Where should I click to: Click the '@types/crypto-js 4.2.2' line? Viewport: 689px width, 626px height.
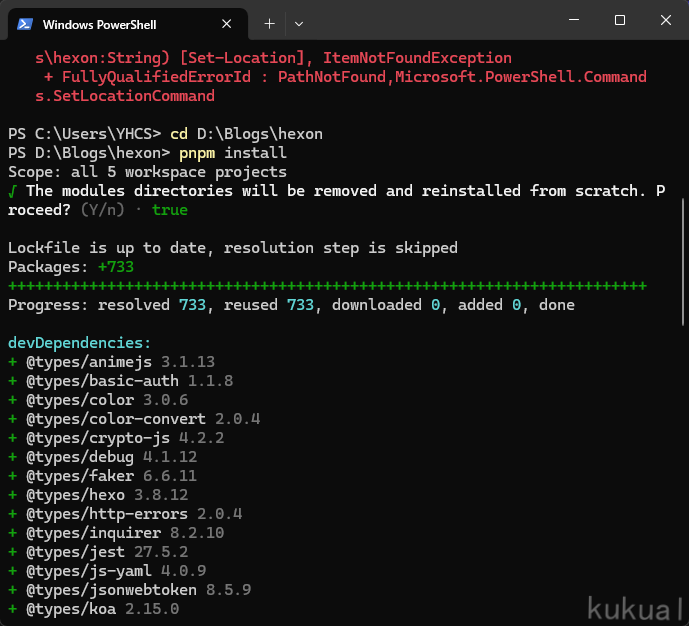tap(116, 438)
